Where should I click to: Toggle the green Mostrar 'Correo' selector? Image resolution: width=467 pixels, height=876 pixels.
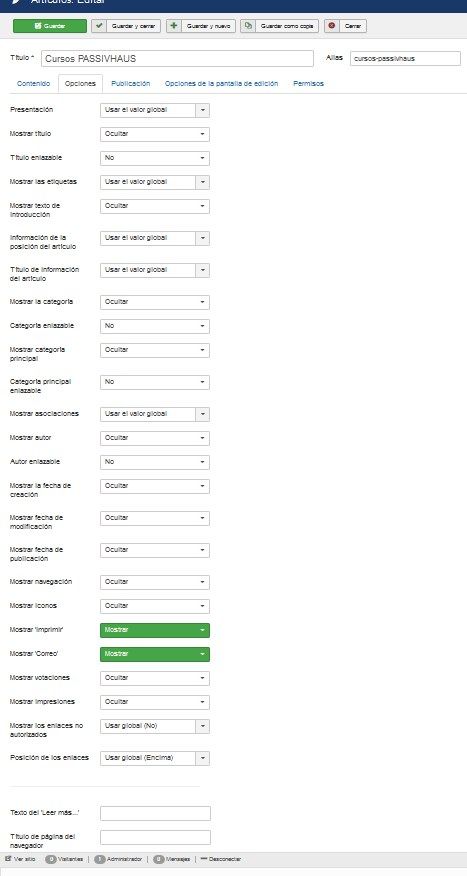[155, 654]
